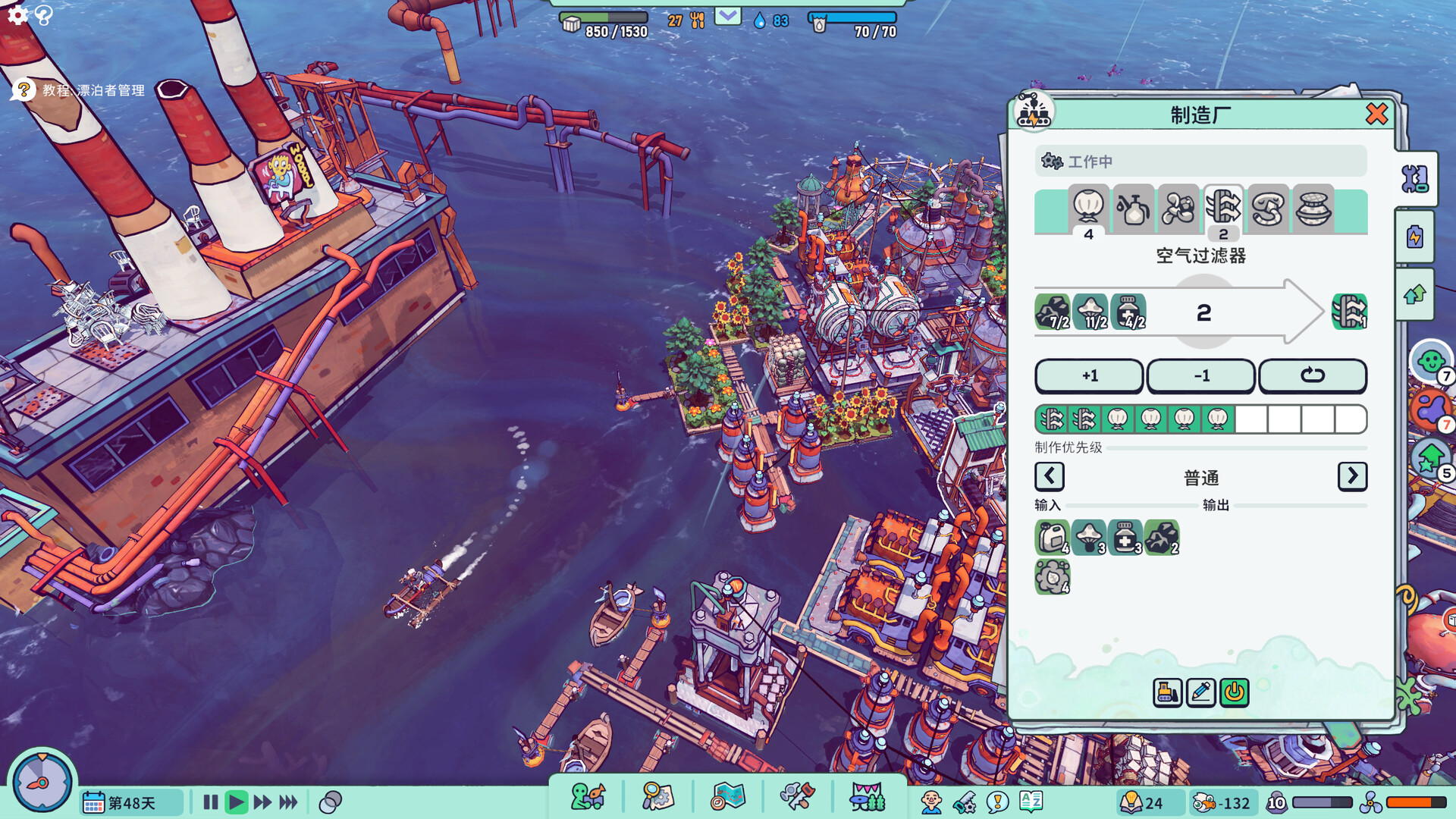Open the bulldozer demolish tool in the factory panel
This screenshot has width=1456, height=819.
(1168, 692)
